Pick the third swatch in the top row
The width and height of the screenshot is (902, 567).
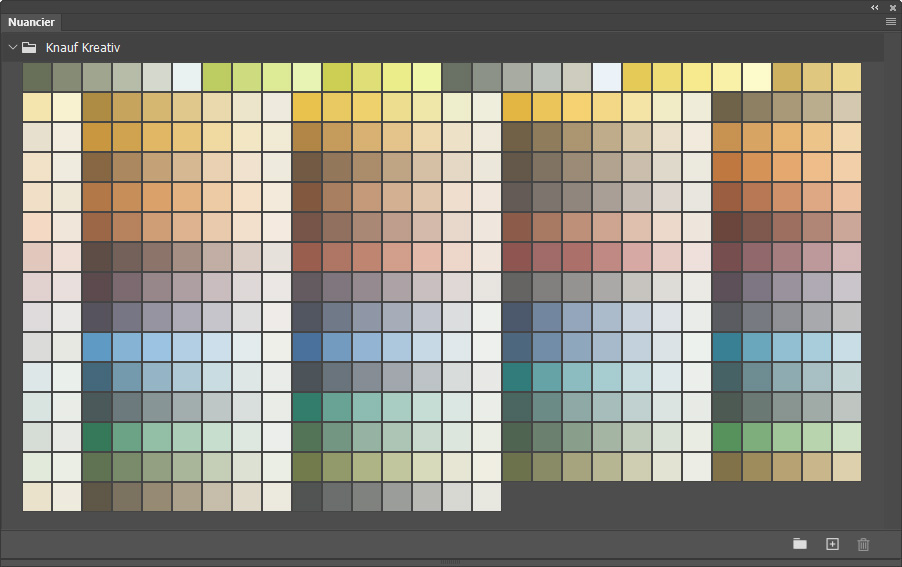point(97,77)
